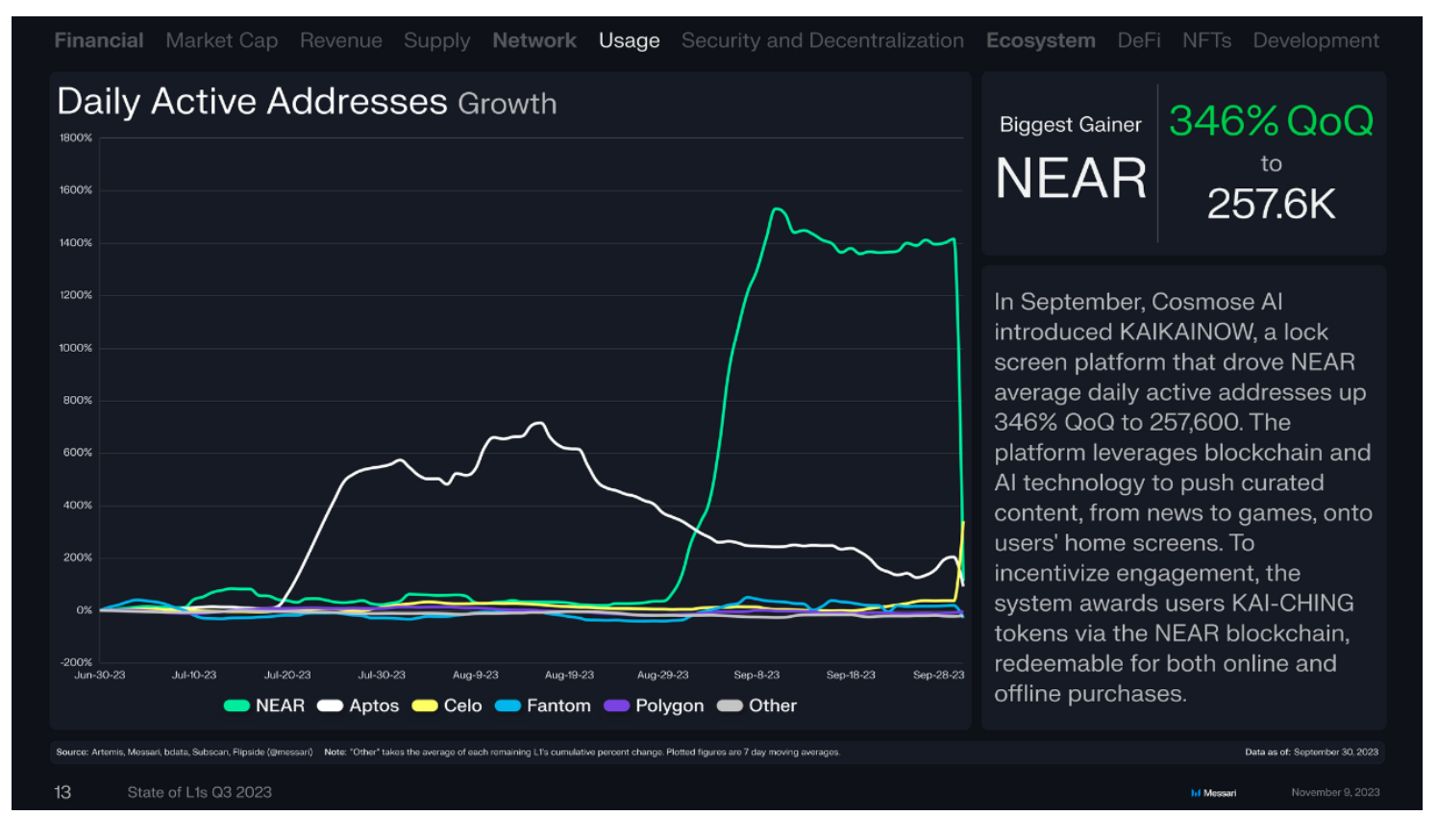
Task: Click the Financial section heading
Action: [99, 40]
